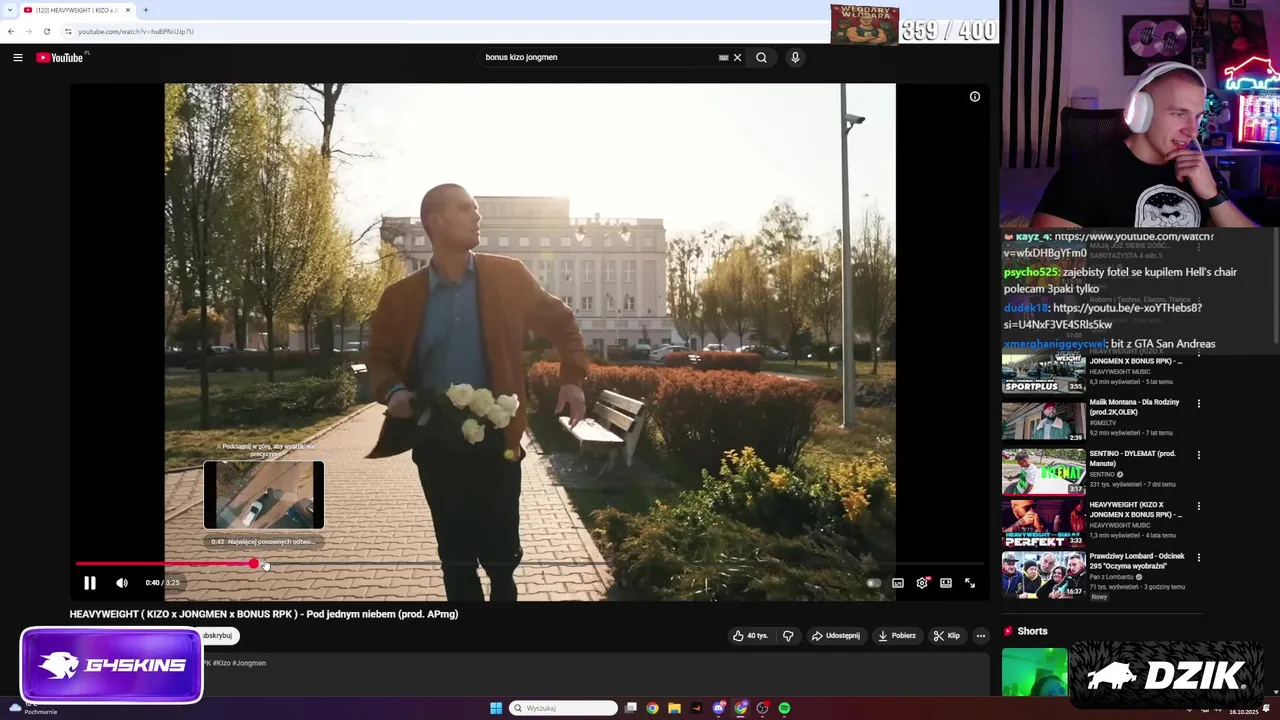This screenshot has width=1280, height=720.
Task: Open options for SENTINO DYLEMAT video
Action: click(x=1199, y=455)
